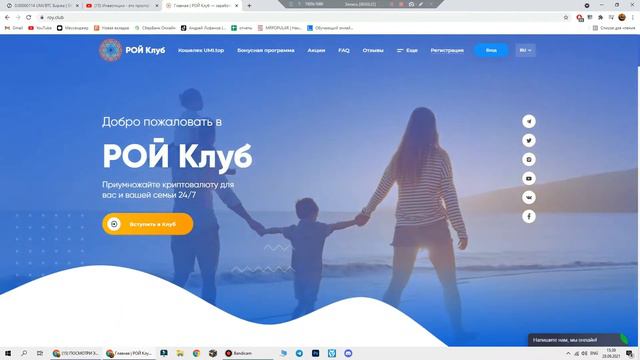The image size is (640, 360).
Task: Open the Facebook social link
Action: tap(529, 216)
